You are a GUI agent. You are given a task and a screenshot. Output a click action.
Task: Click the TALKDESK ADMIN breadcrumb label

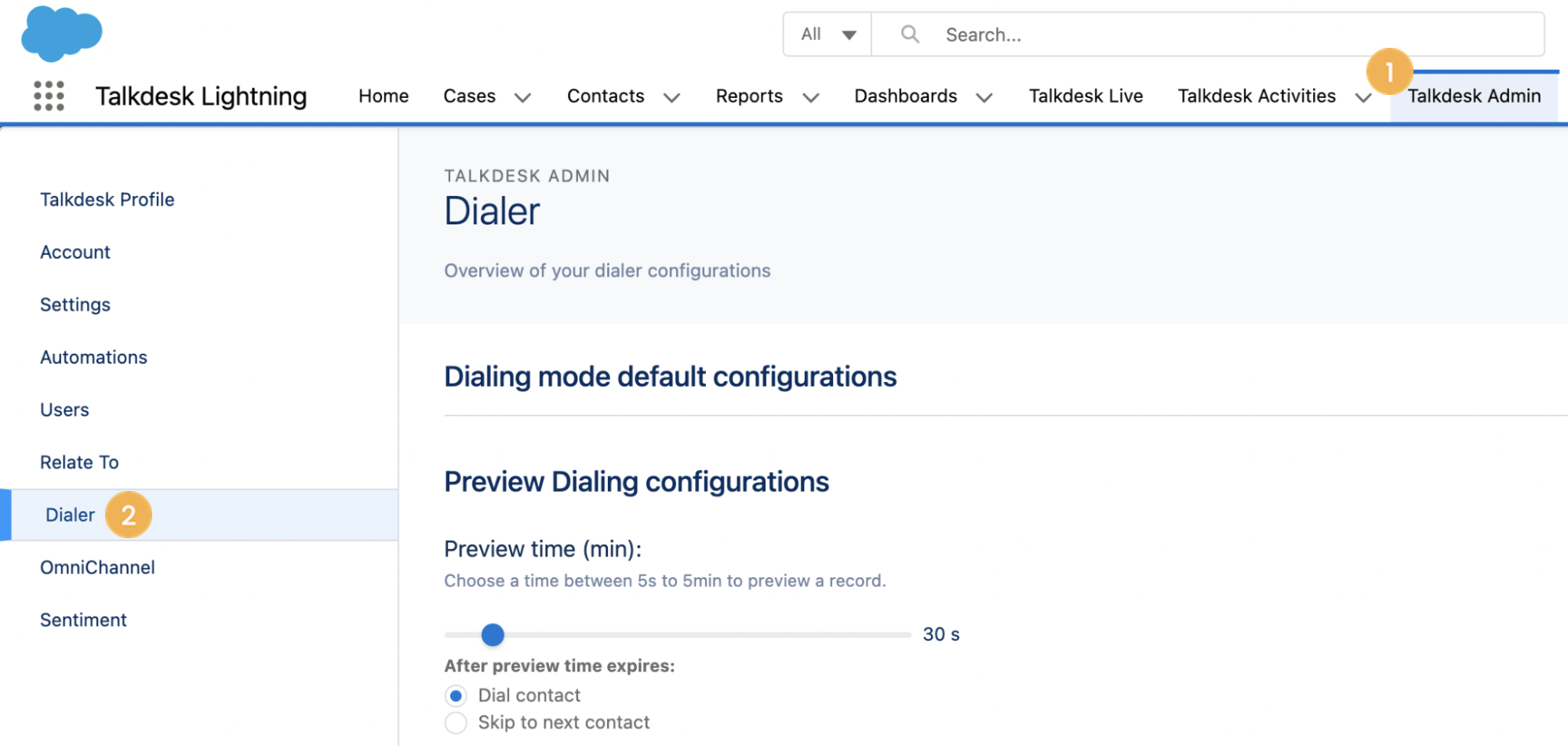[527, 176]
